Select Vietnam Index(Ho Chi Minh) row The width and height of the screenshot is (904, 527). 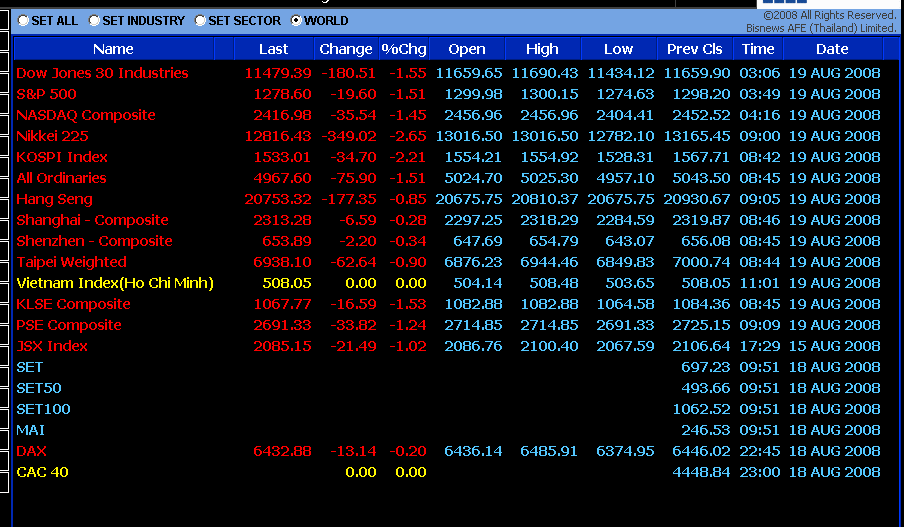click(x=449, y=283)
